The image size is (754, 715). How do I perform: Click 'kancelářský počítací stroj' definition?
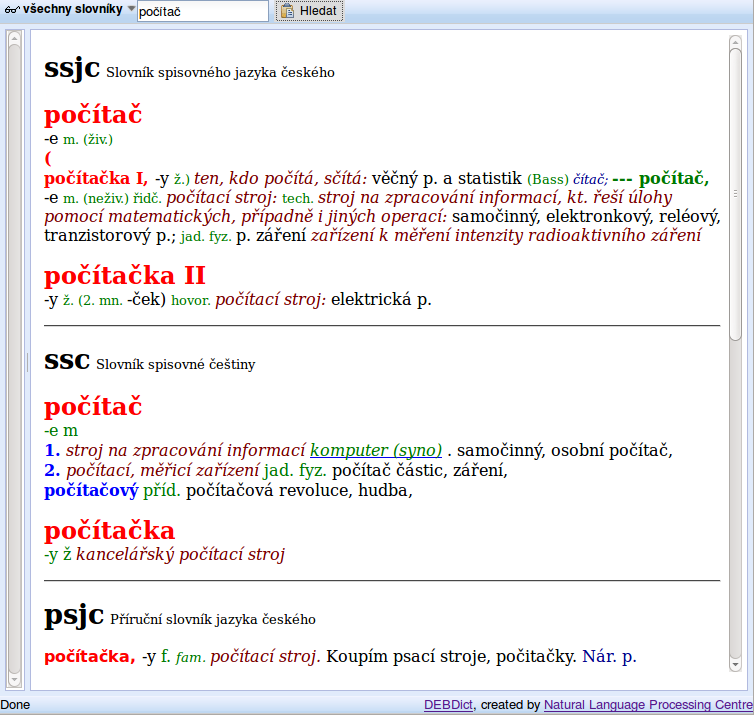pos(181,554)
